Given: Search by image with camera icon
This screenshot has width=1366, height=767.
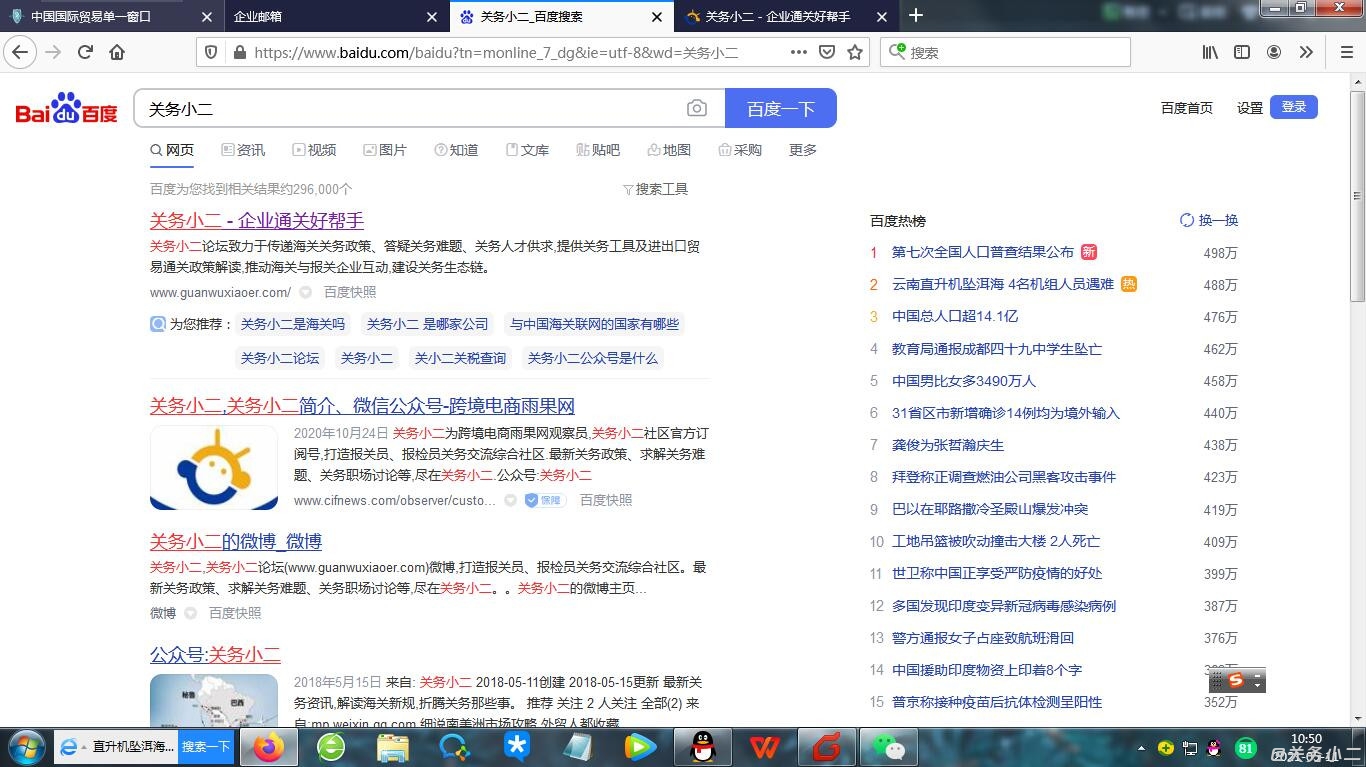Looking at the screenshot, I should (x=697, y=108).
